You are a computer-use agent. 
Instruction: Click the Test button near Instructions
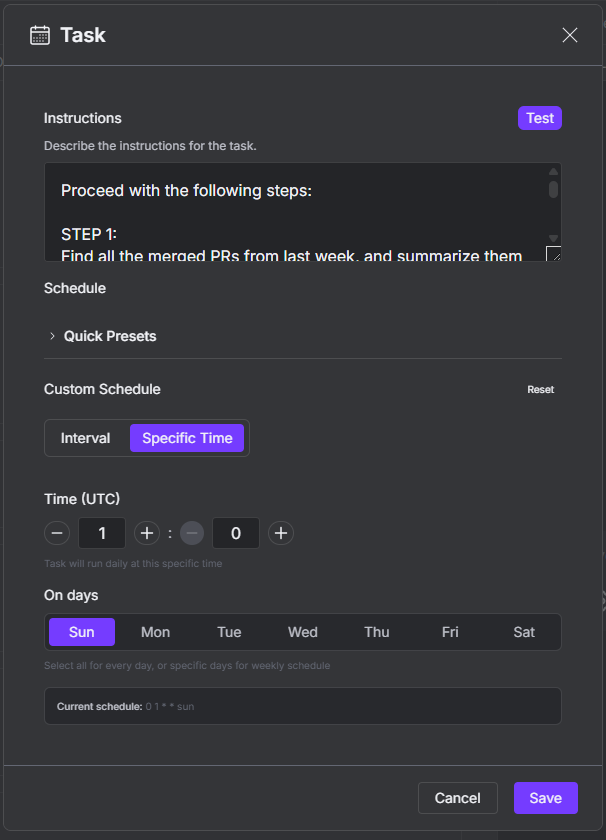click(x=539, y=117)
